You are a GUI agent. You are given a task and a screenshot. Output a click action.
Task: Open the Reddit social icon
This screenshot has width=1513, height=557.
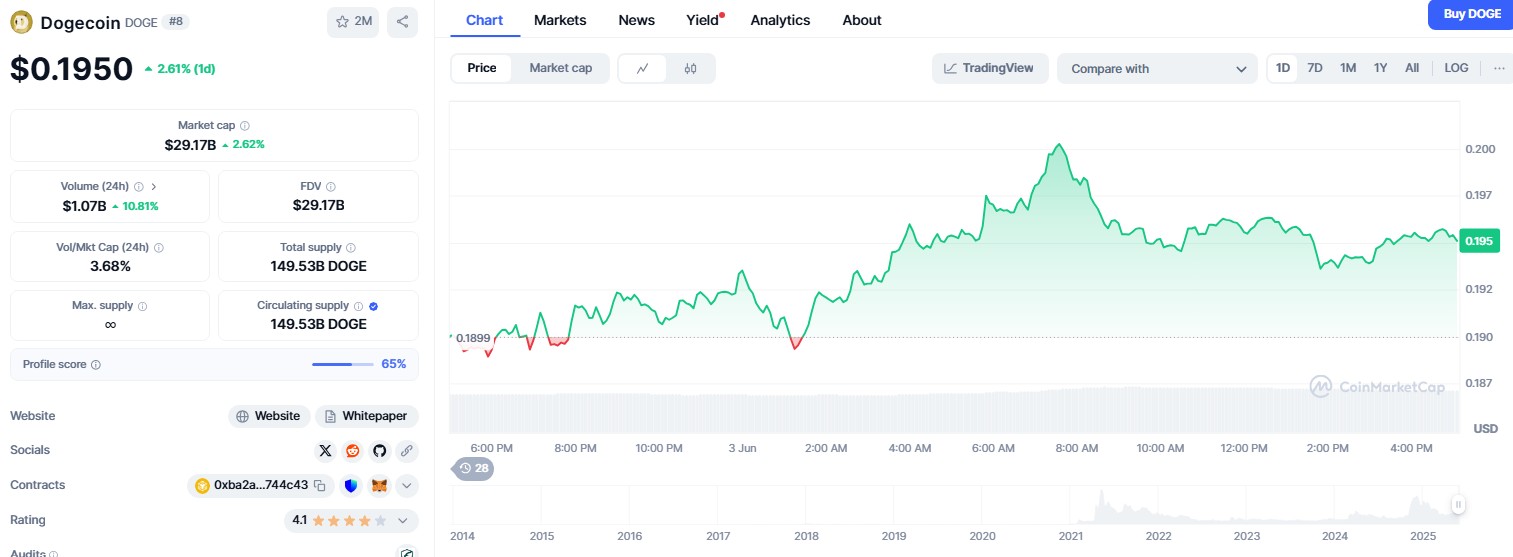click(352, 451)
